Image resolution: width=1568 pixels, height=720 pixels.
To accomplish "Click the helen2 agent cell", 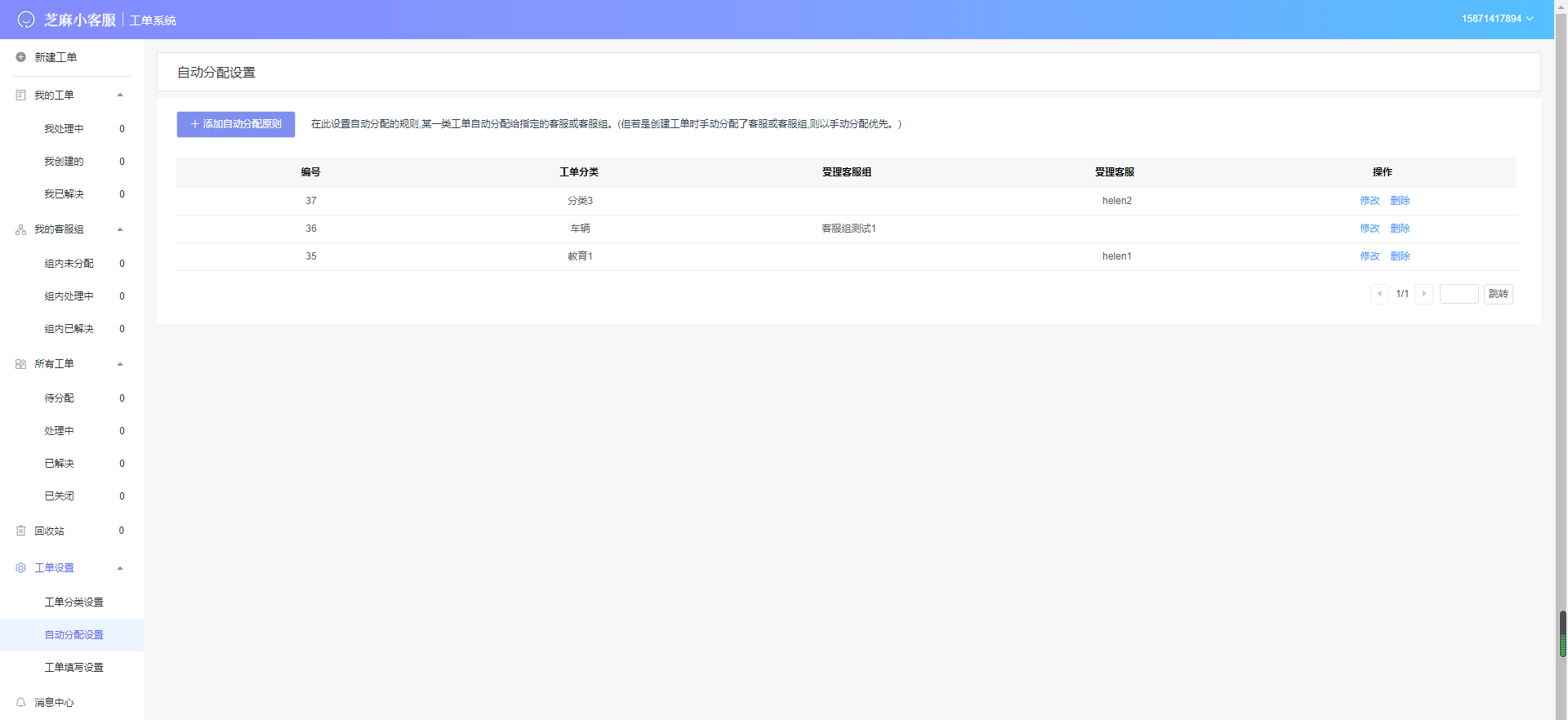I will click(x=1117, y=201).
